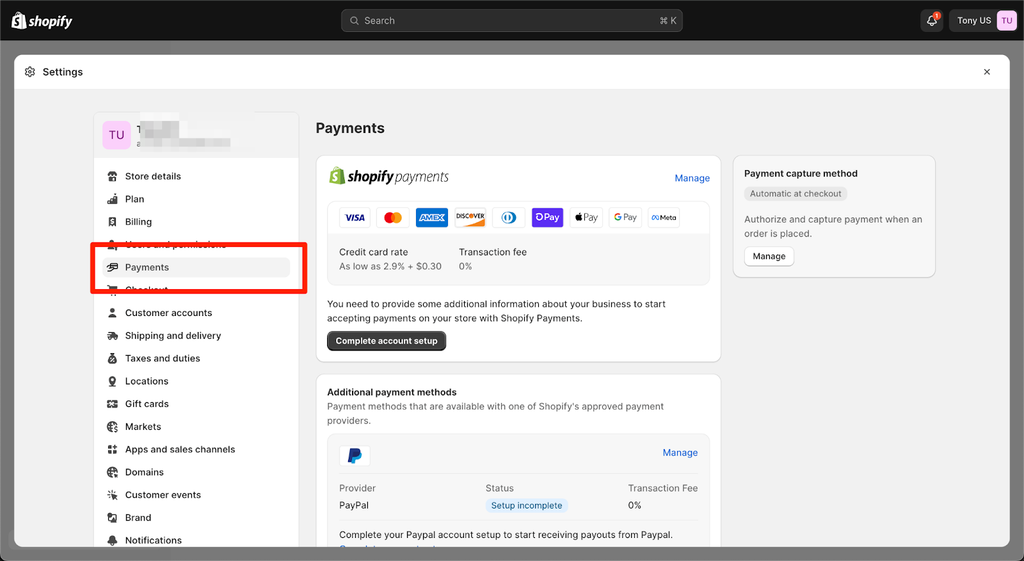1024x561 pixels.
Task: Click the Domains globe icon
Action: (112, 472)
